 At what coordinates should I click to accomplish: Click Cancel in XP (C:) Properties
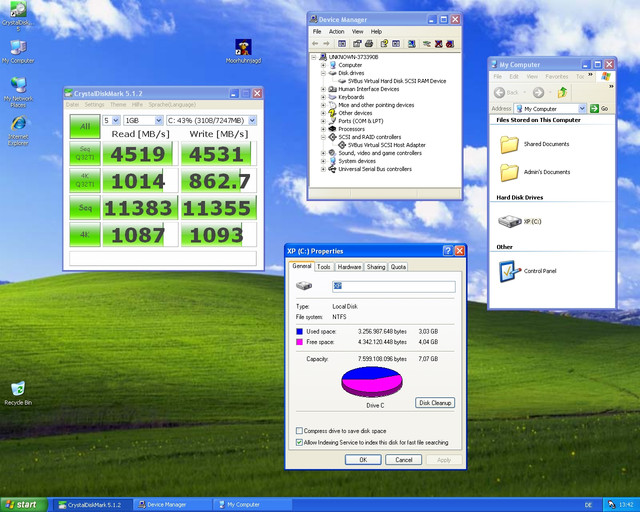coord(403,460)
